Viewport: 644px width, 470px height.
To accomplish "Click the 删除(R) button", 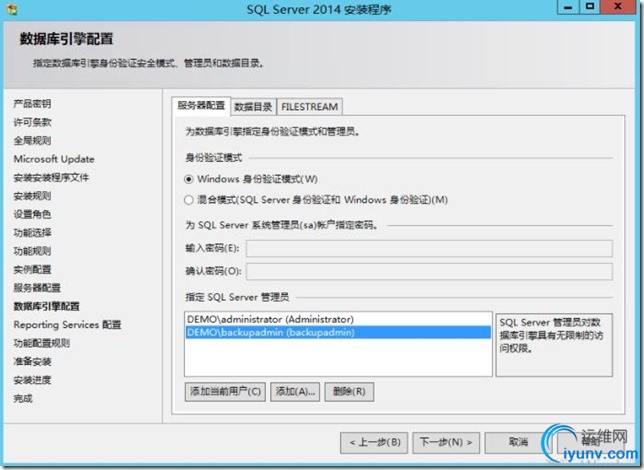I will (x=349, y=392).
